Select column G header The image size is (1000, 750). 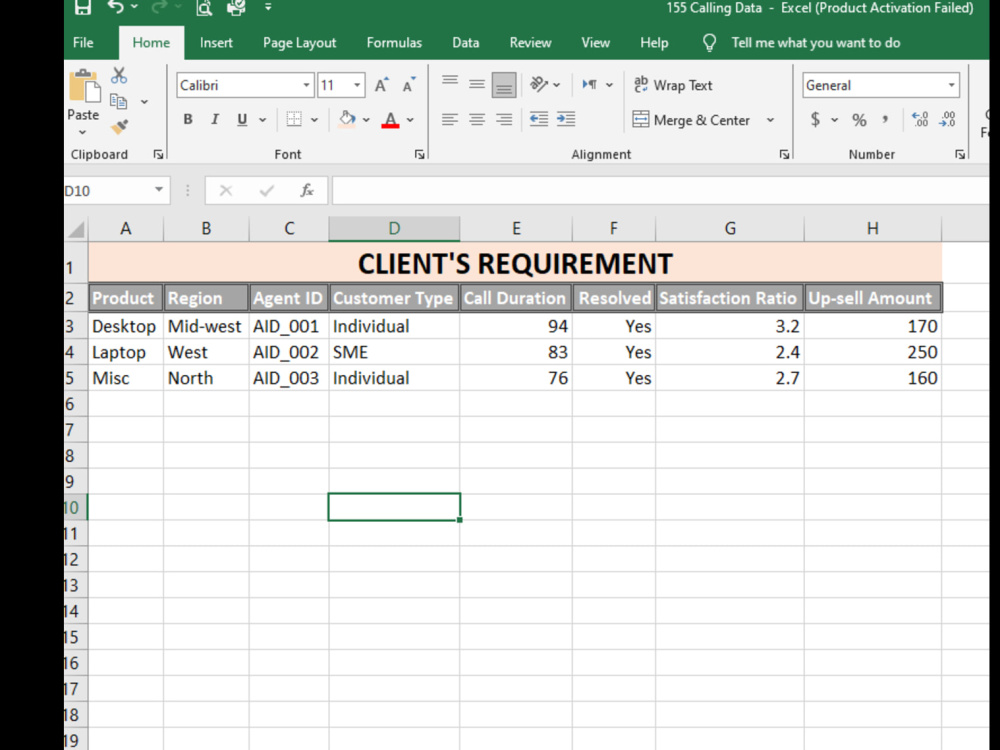click(x=730, y=228)
